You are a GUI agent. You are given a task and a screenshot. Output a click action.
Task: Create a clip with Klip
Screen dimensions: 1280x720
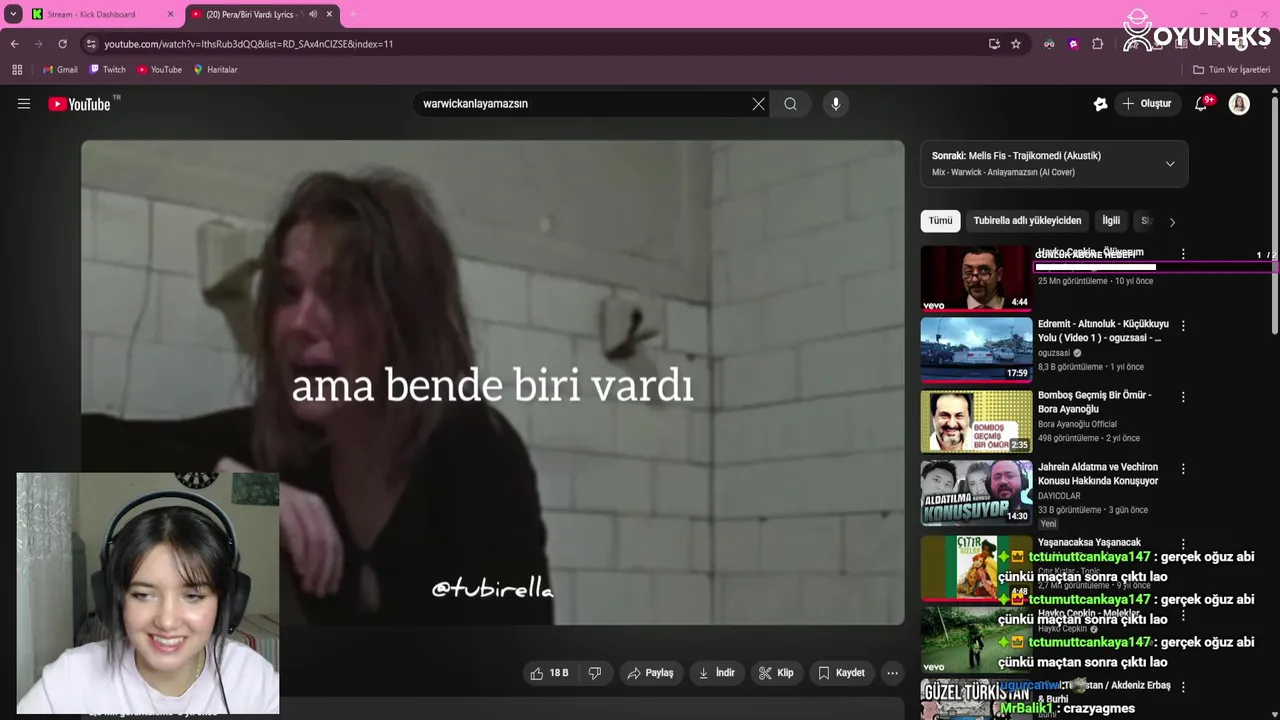(776, 673)
